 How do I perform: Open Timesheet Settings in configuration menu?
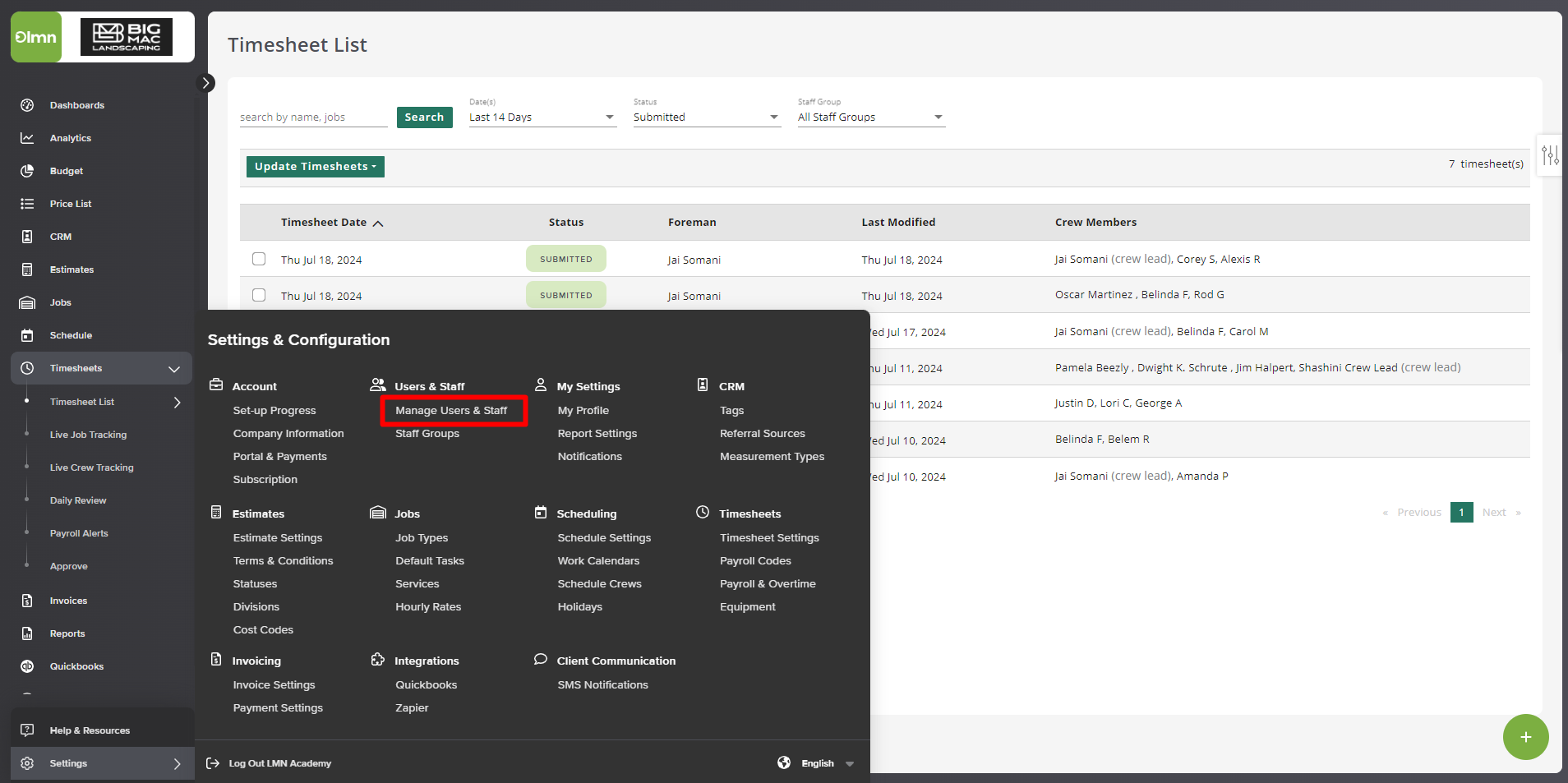[769, 538]
